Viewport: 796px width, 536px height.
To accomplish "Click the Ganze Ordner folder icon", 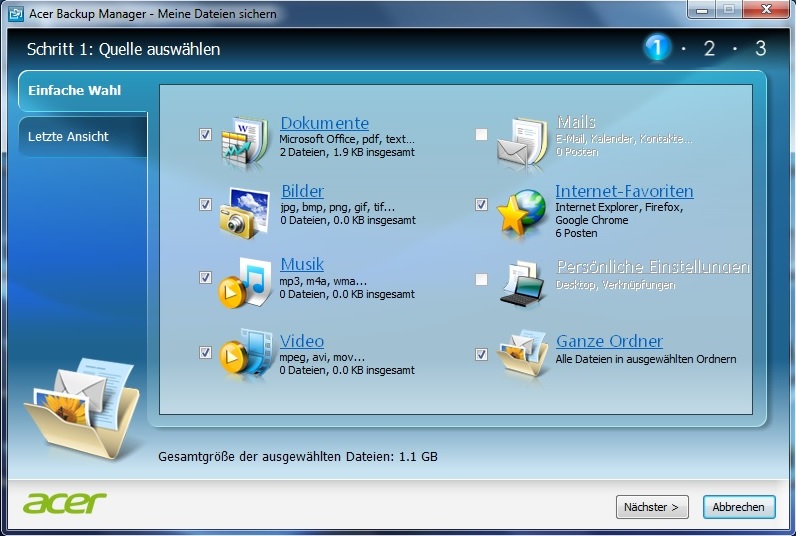I will pos(522,354).
